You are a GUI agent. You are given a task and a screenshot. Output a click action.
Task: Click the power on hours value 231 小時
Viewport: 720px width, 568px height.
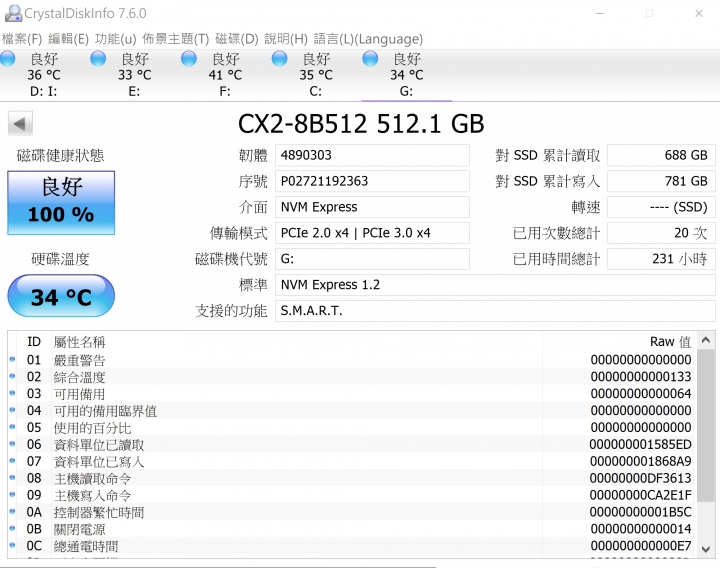click(x=661, y=259)
